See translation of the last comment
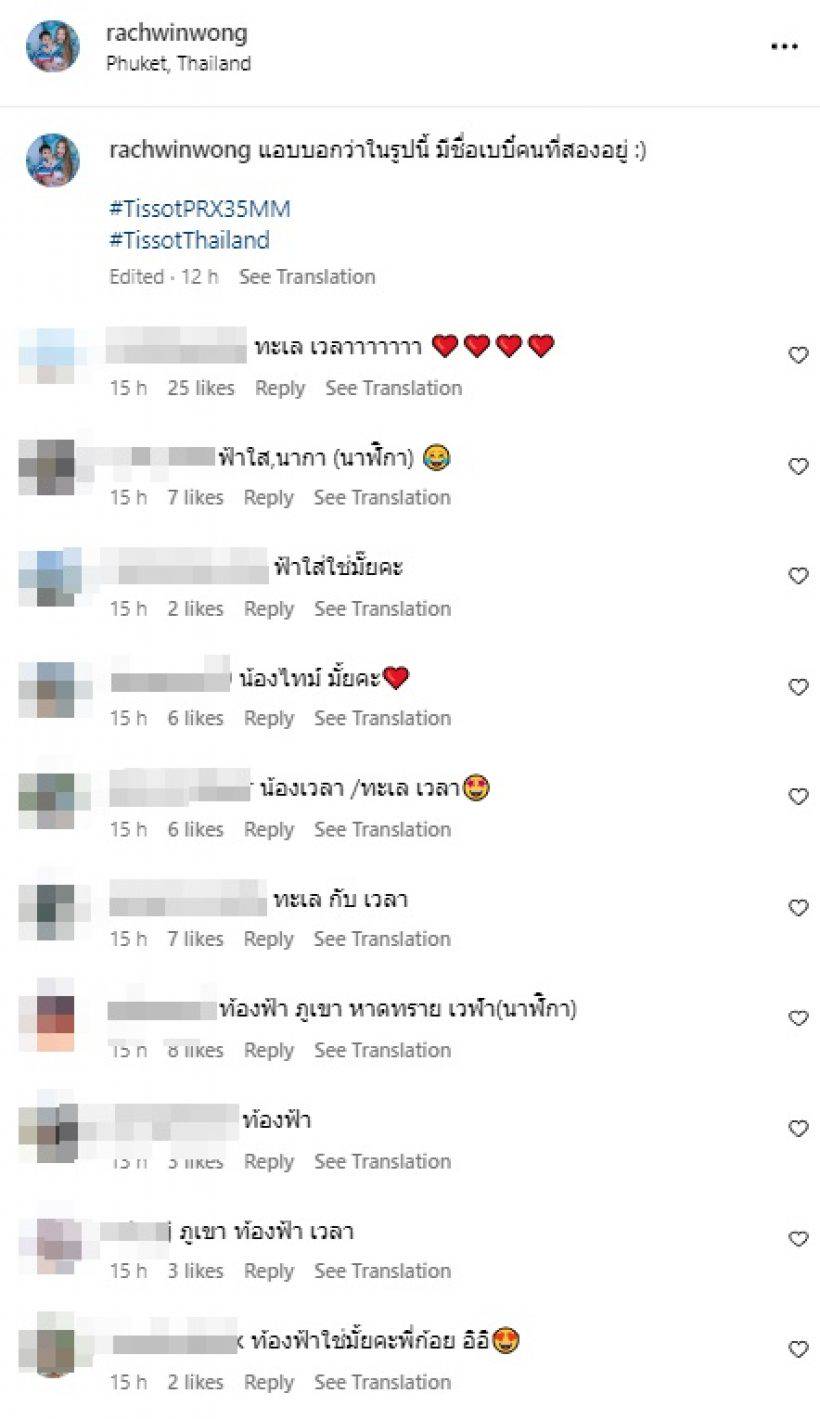 pyautogui.click(x=382, y=1383)
